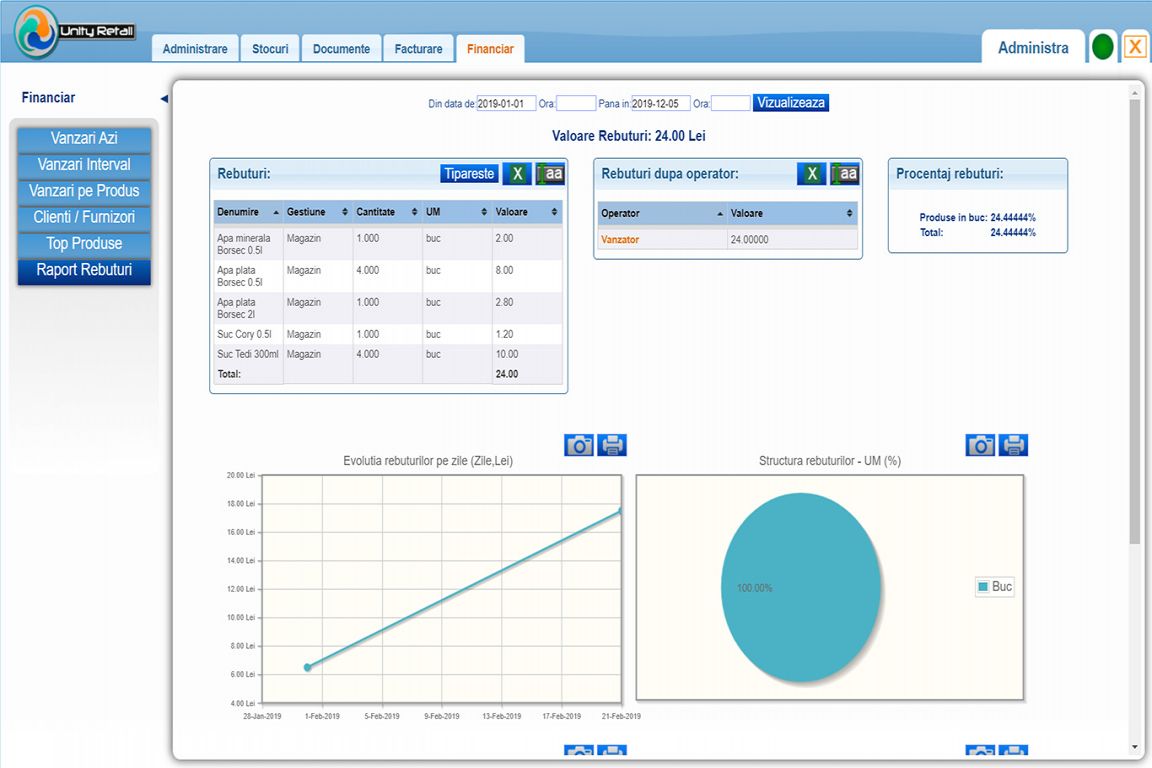The height and width of the screenshot is (768, 1152).
Task: View Top Produse report
Action: [84, 244]
